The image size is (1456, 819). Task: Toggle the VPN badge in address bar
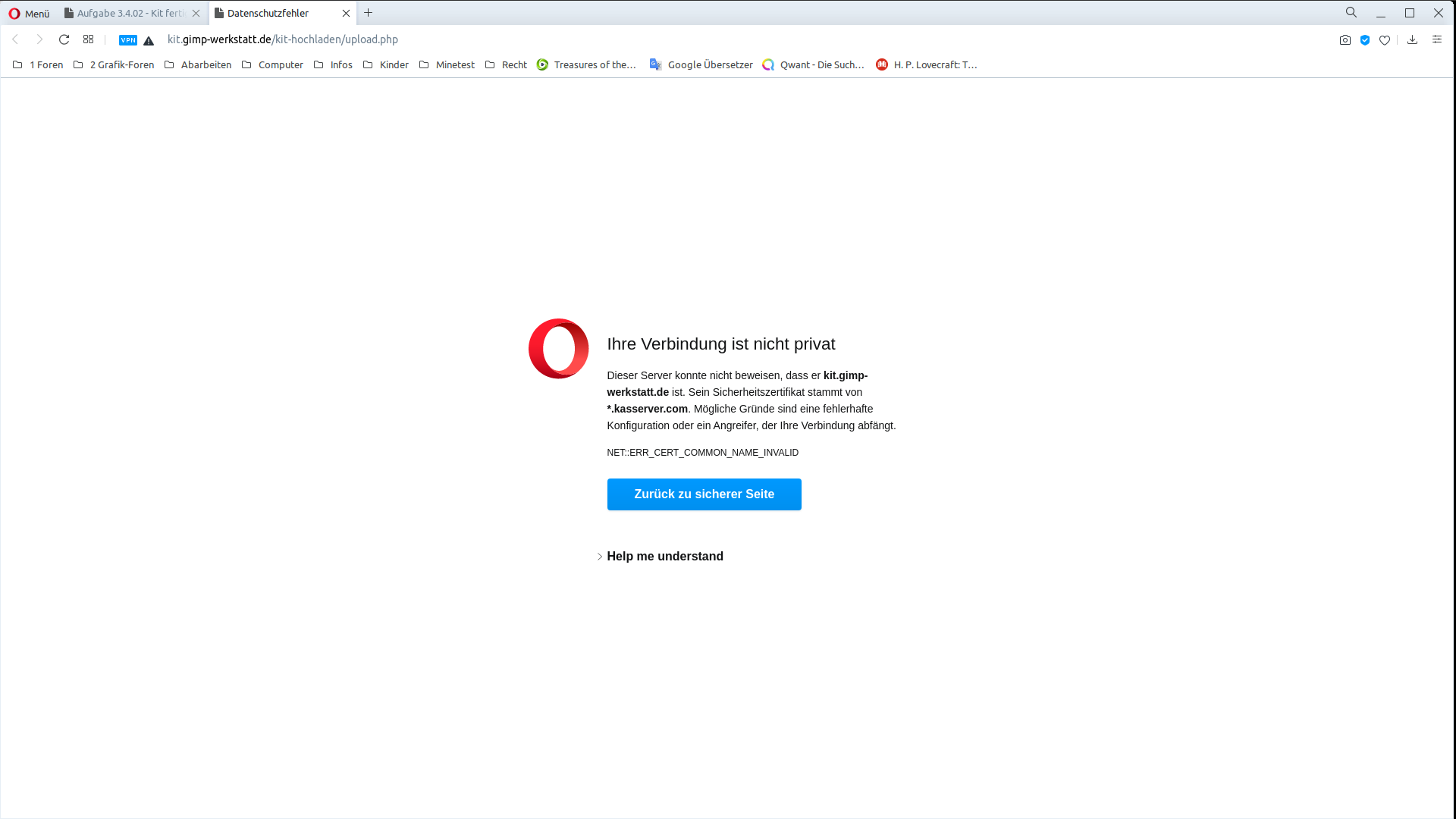tap(128, 40)
